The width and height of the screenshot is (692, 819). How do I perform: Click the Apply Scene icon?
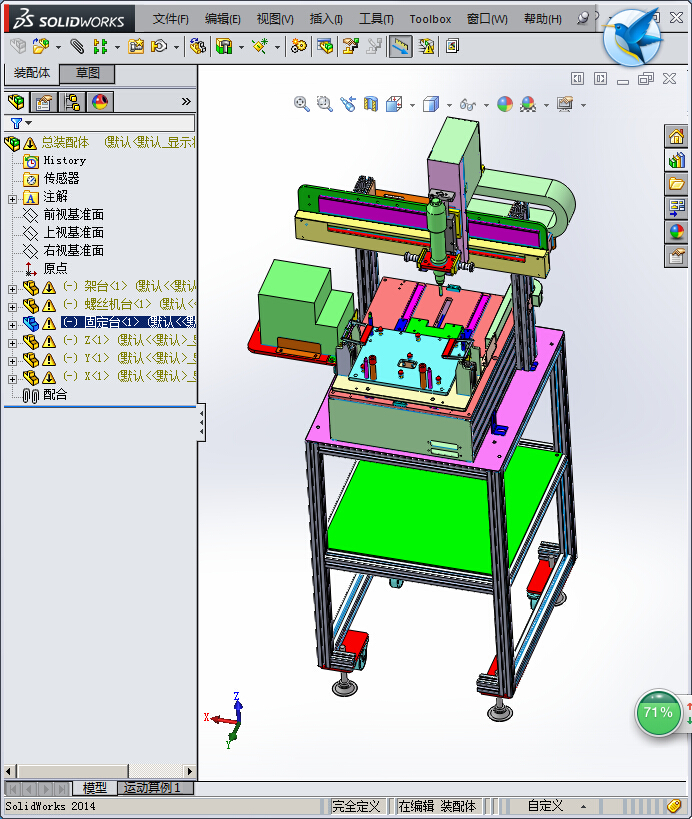coord(528,104)
